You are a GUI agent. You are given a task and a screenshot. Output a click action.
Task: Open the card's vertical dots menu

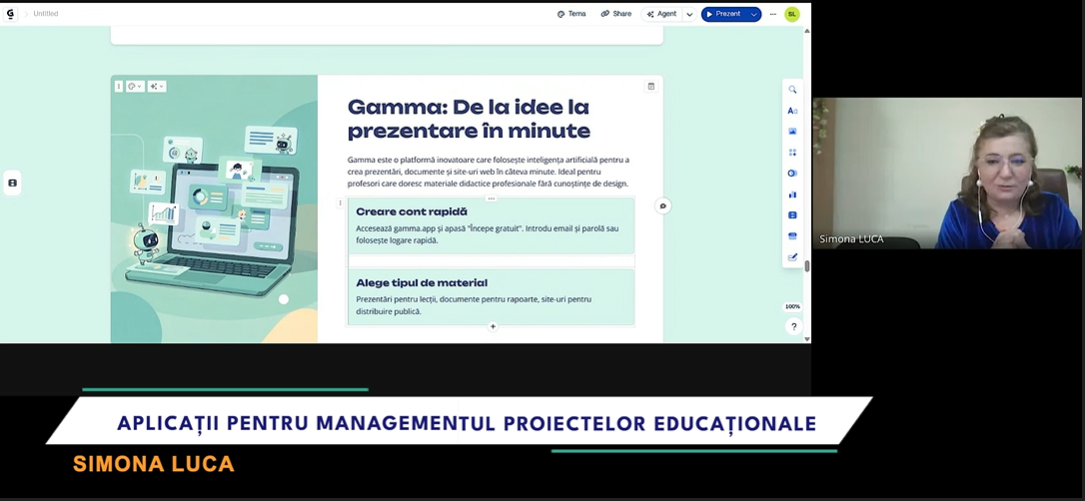tap(119, 86)
